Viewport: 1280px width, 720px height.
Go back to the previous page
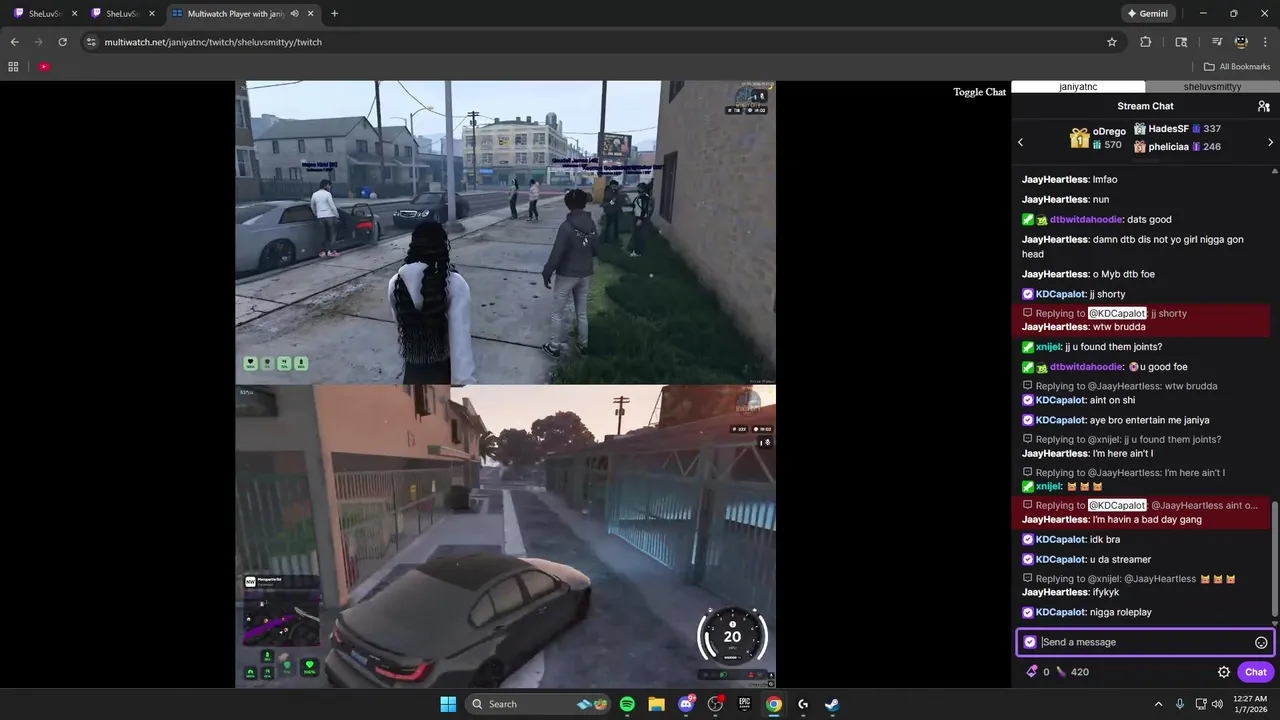click(15, 42)
